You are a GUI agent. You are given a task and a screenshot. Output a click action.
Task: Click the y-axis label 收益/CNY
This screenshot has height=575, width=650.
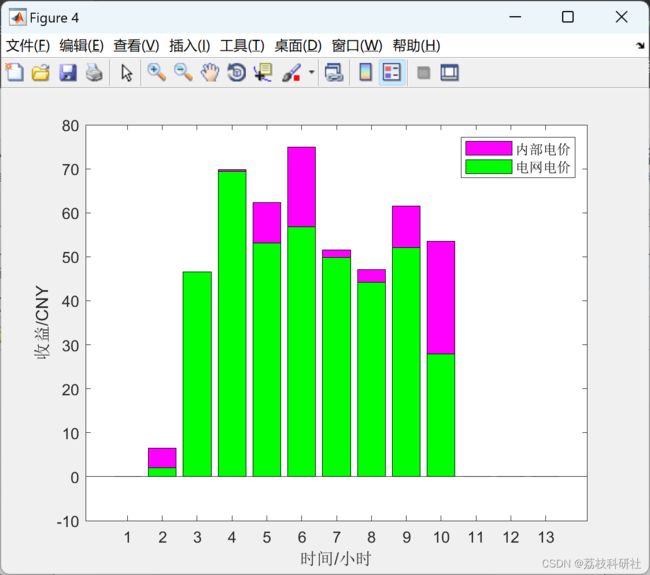[42, 322]
